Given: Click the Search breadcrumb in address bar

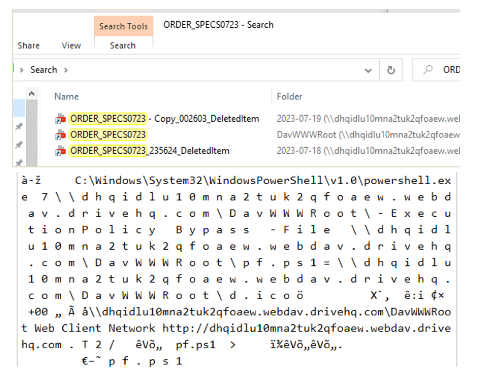Looking at the screenshot, I should (44, 70).
